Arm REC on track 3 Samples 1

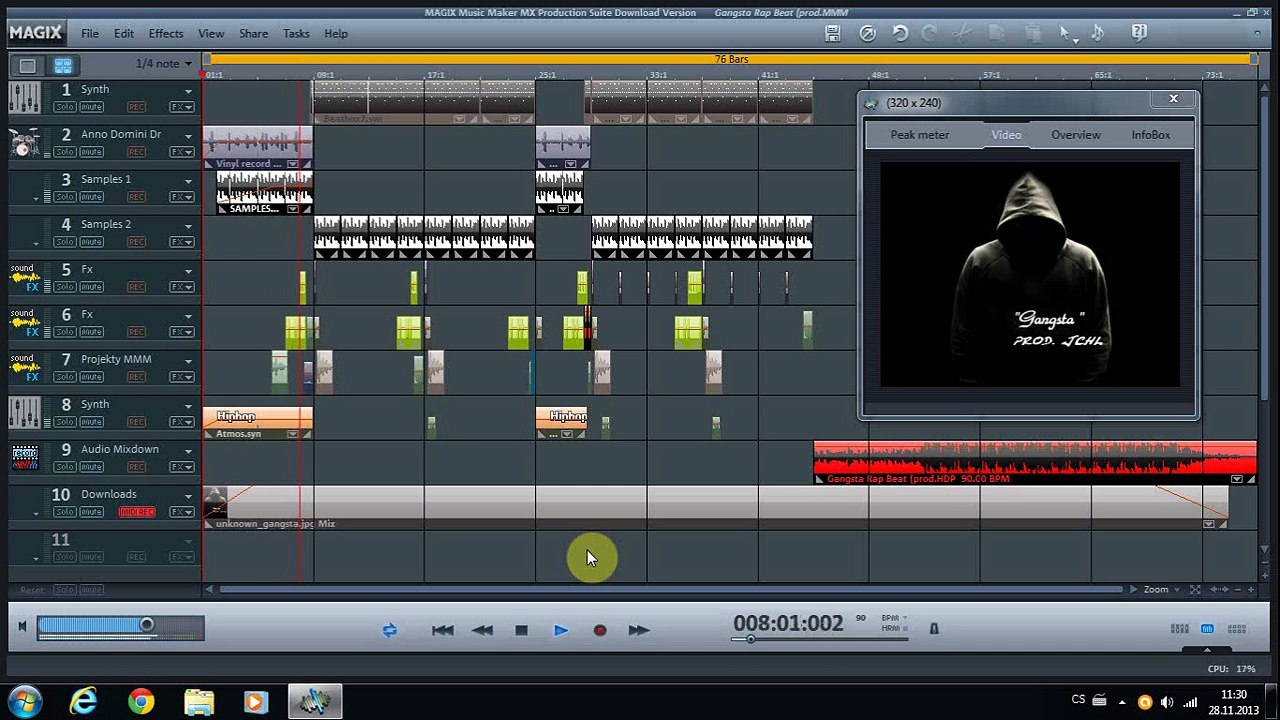(x=136, y=197)
